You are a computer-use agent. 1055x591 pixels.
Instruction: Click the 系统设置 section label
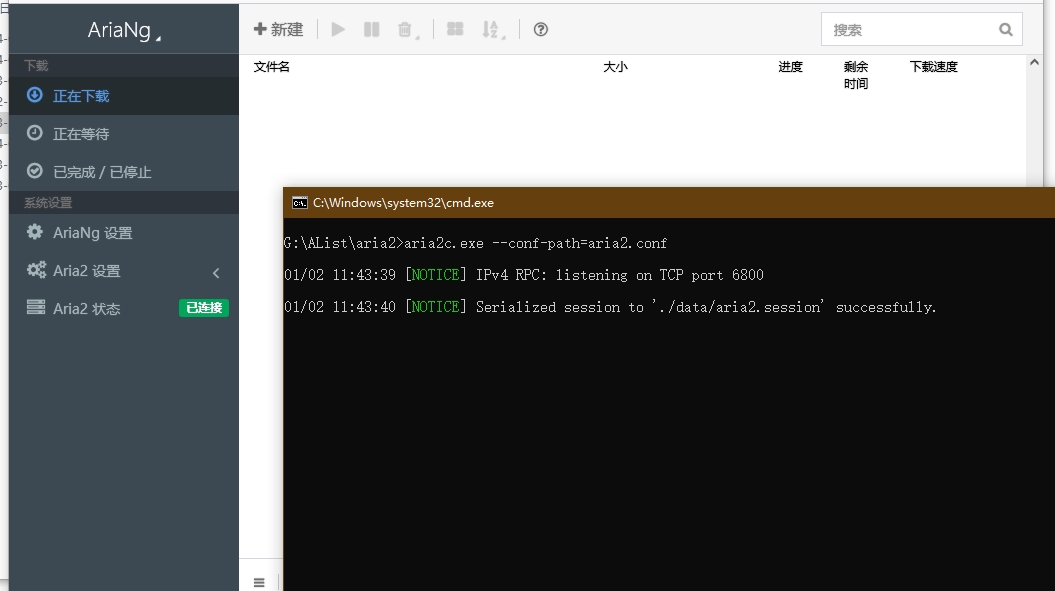tap(48, 203)
